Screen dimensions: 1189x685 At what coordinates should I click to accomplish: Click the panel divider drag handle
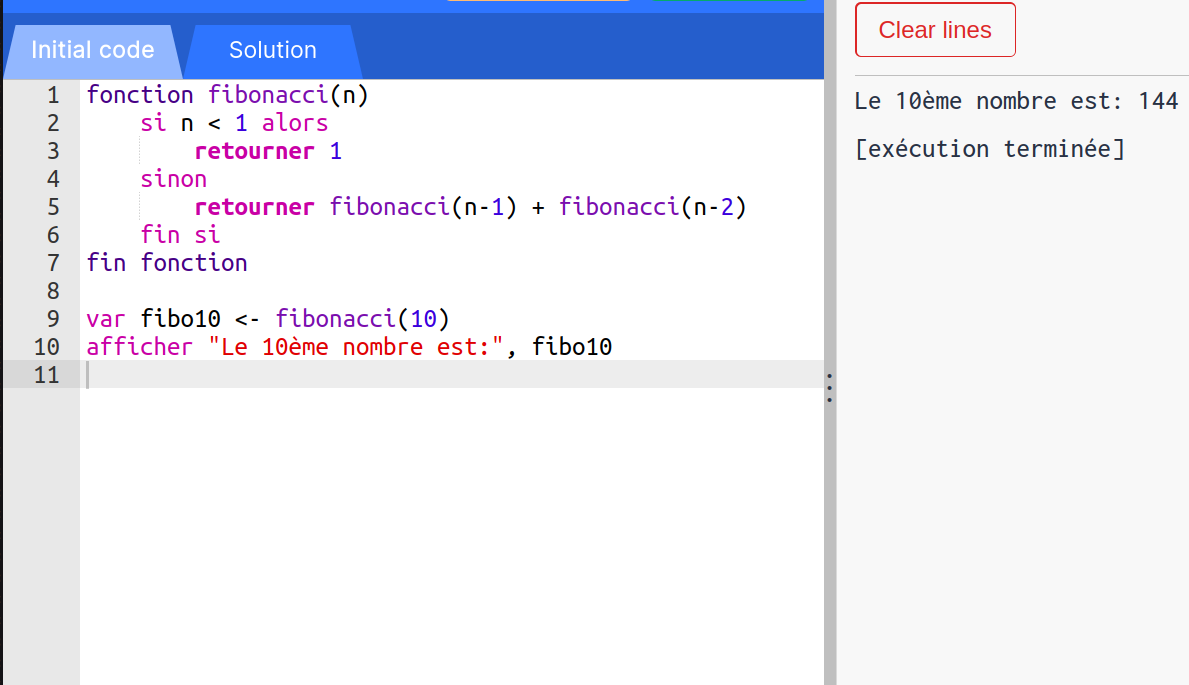pos(829,386)
